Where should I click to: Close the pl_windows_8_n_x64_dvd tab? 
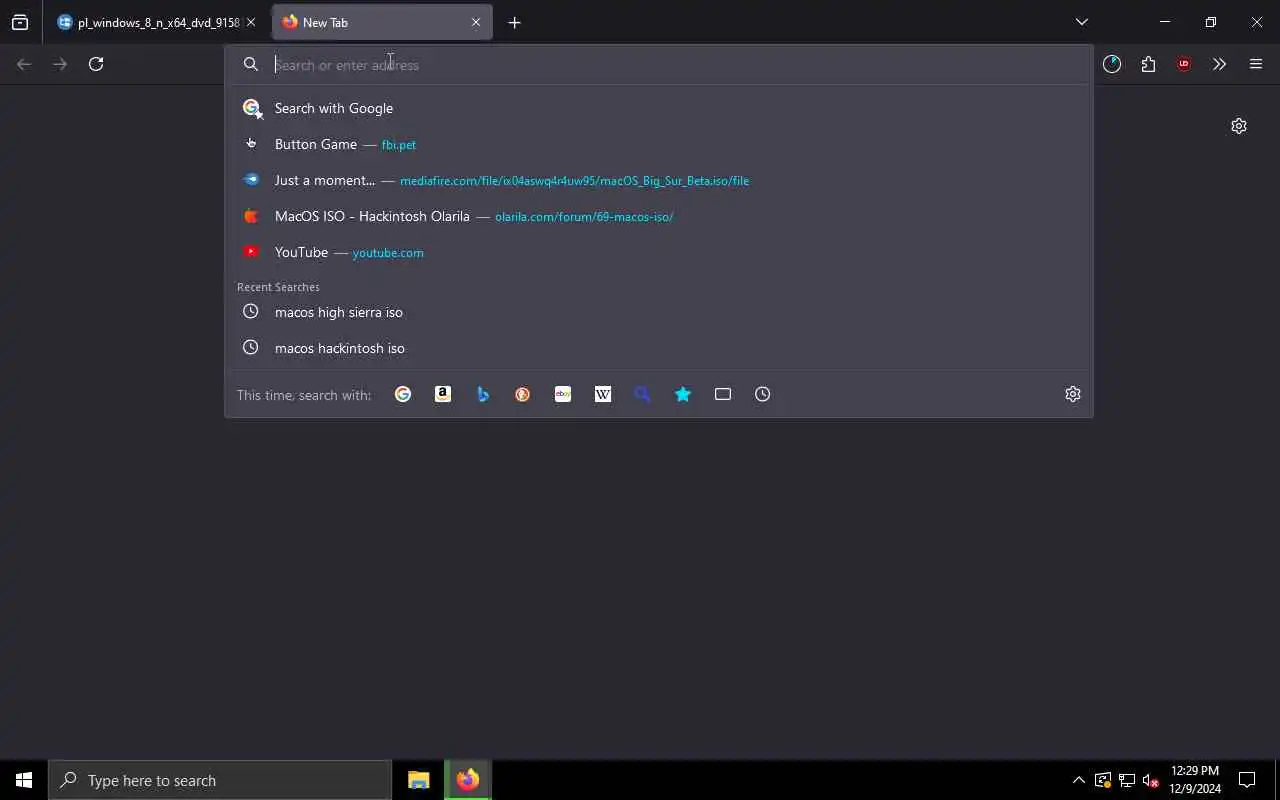pos(251,22)
